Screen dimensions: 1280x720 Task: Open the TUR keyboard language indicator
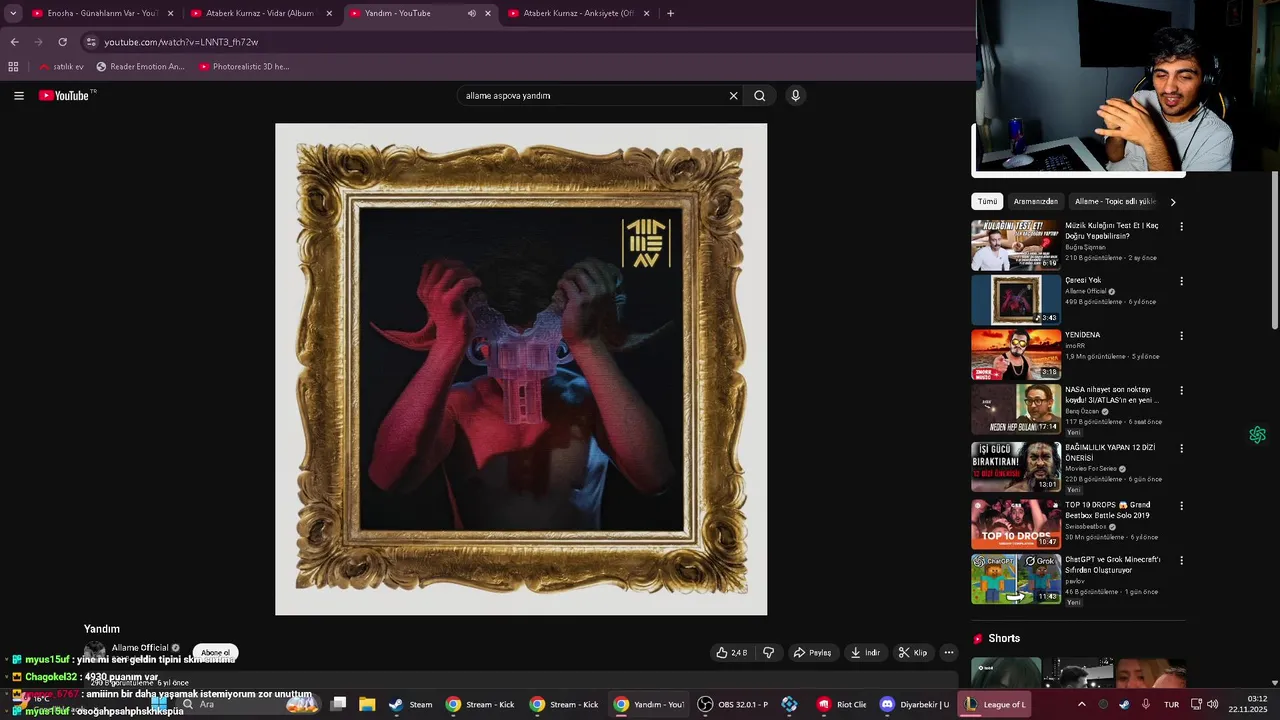(x=1171, y=704)
